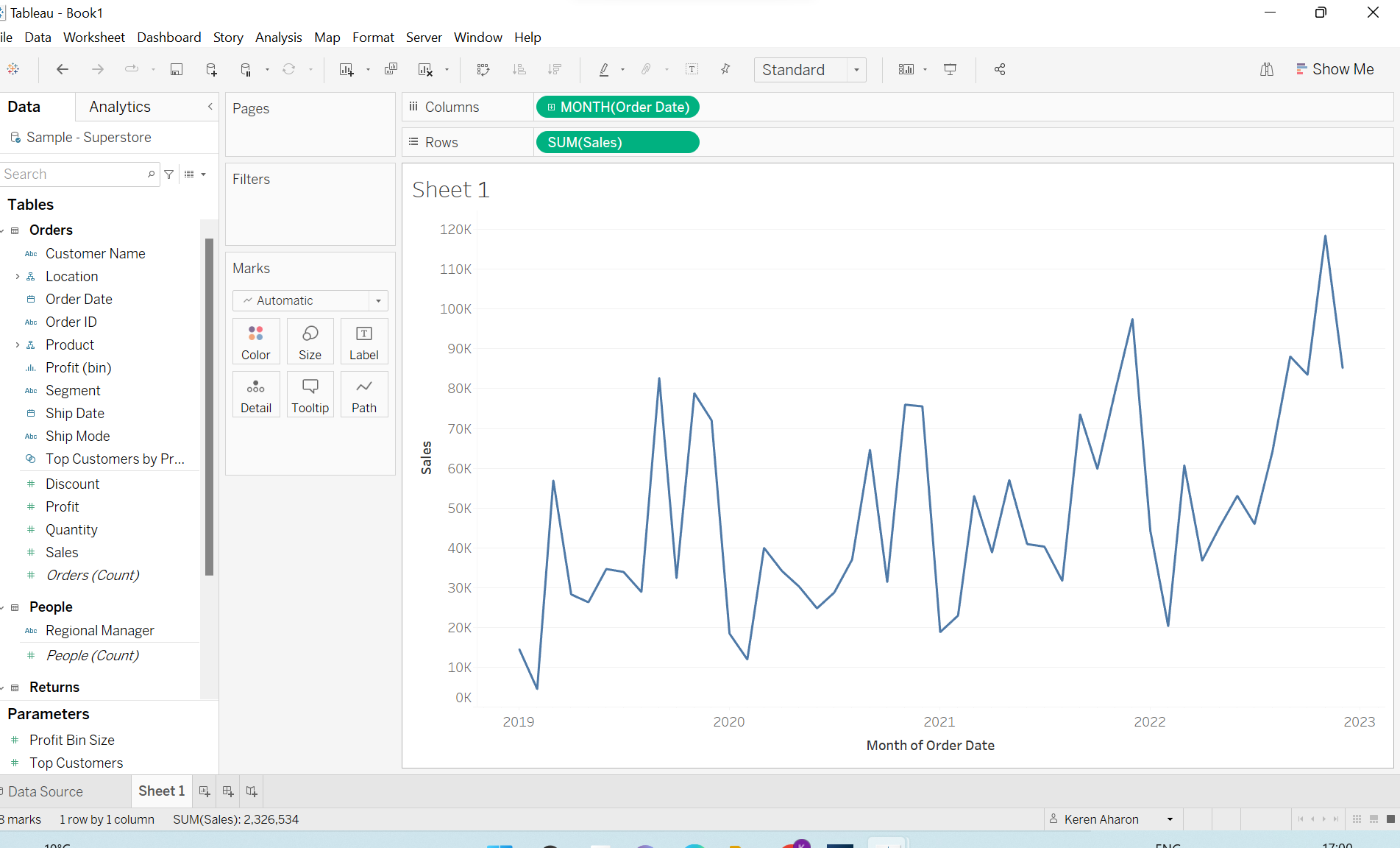Toggle the Show Mark Labels icon
Screen dimensions: 1400x848
692,69
